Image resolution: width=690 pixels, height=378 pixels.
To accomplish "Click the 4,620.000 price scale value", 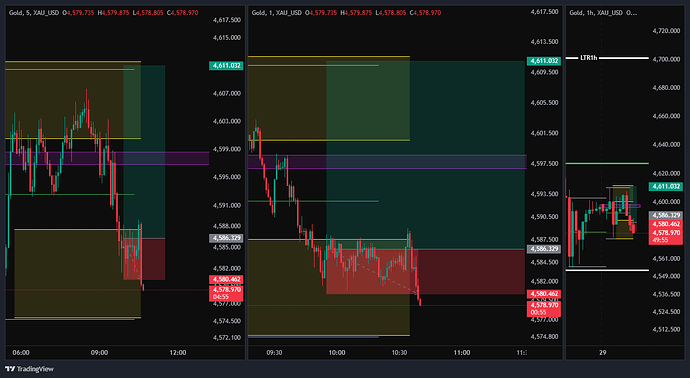I will click(666, 173).
